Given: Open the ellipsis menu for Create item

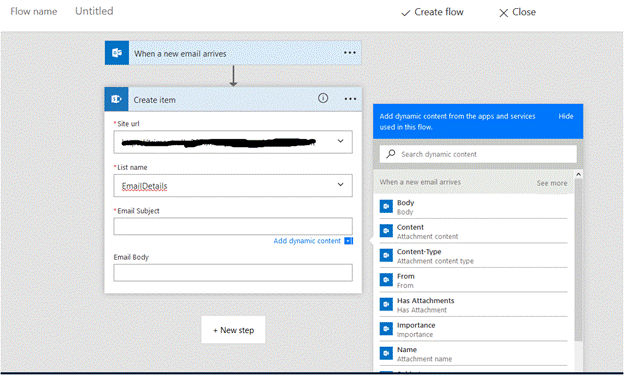Looking at the screenshot, I should point(350,99).
